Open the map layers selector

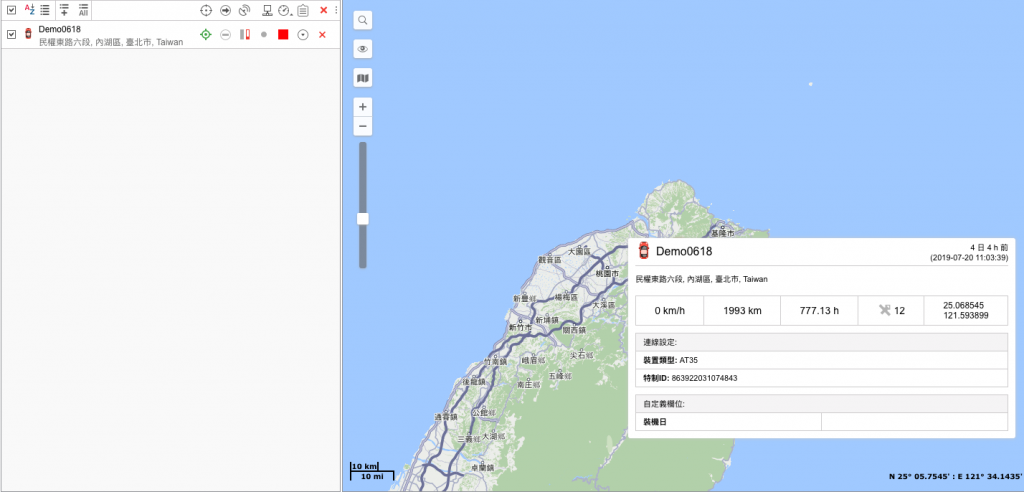pyautogui.click(x=363, y=78)
